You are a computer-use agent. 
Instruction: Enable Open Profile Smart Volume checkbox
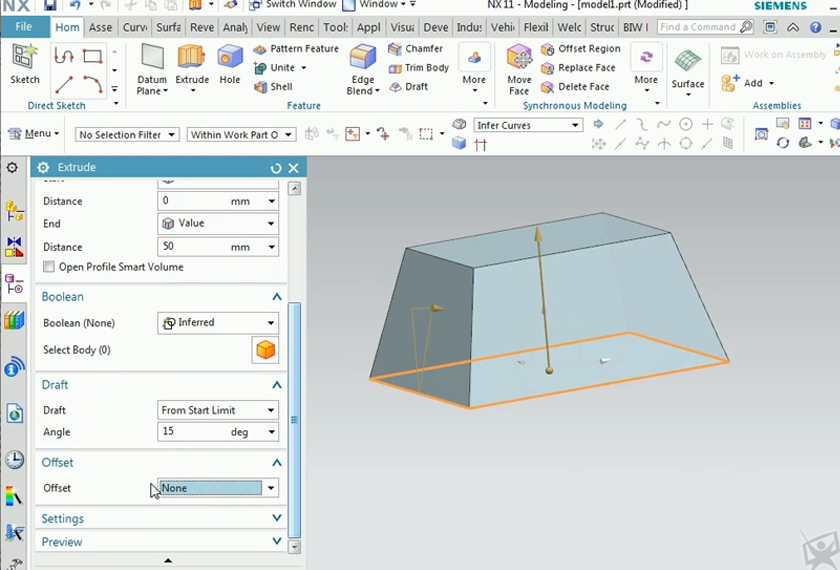point(49,267)
